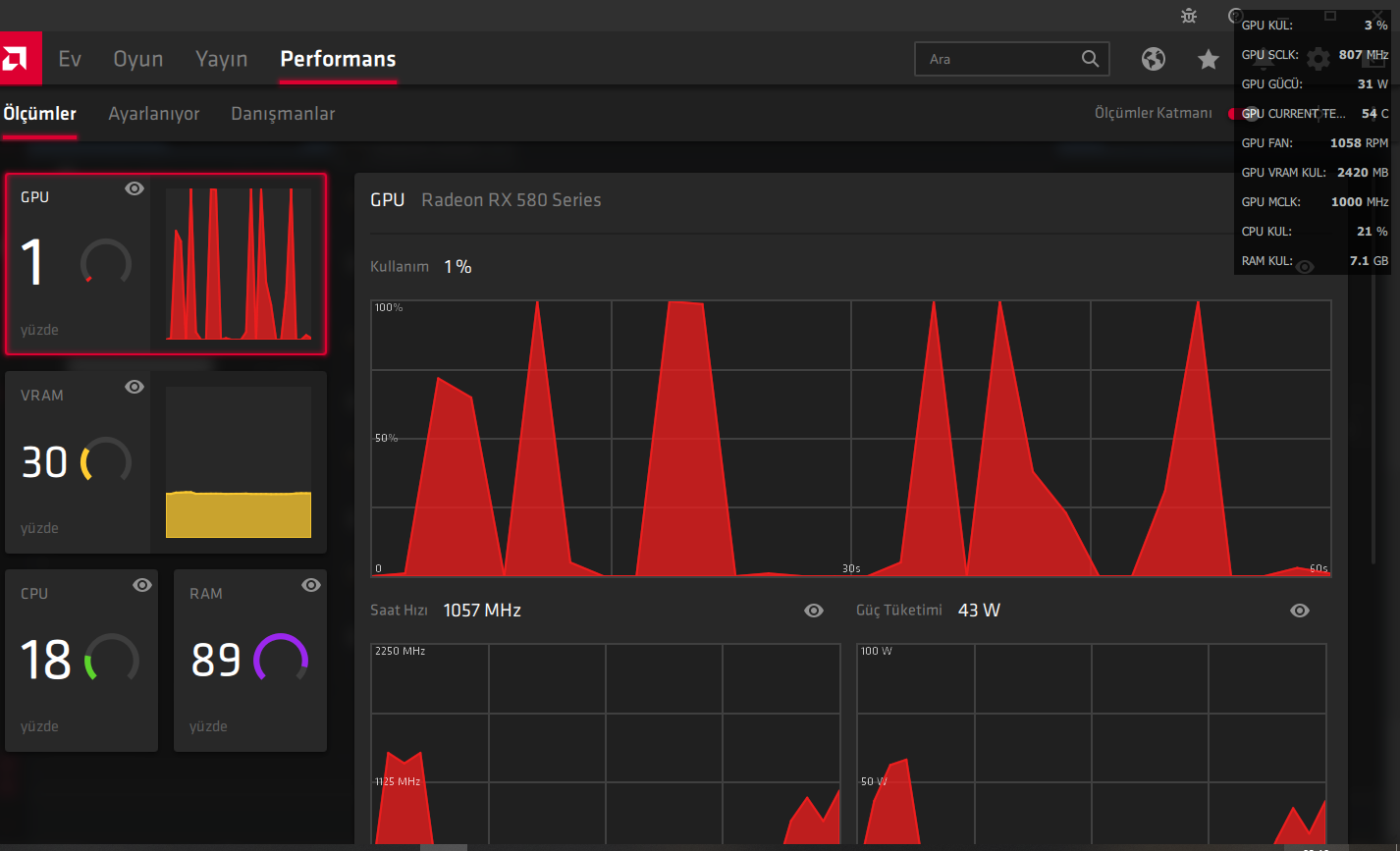Screen dimensions: 1400x851
Task: Toggle the VRAM tile eye icon
Action: [135, 387]
